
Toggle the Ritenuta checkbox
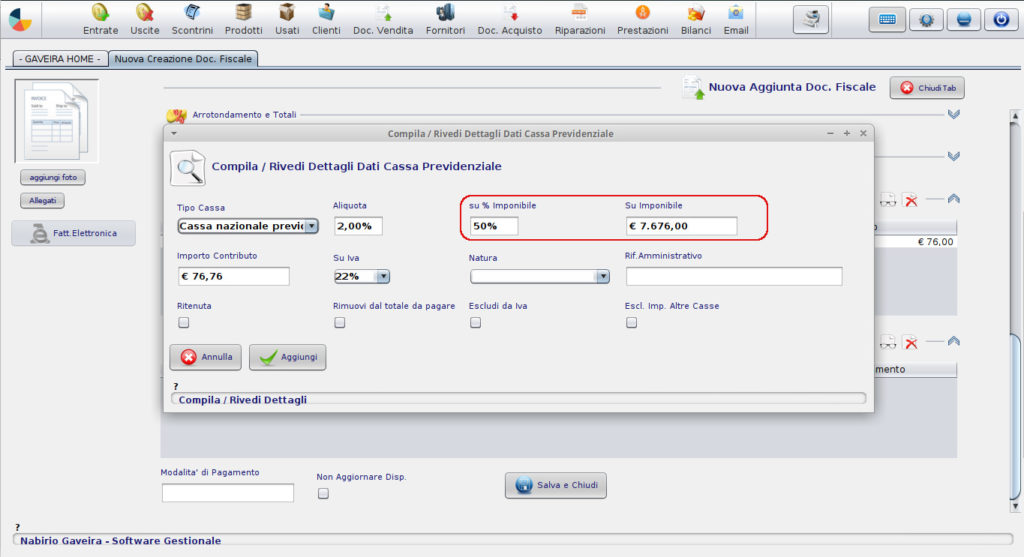(x=184, y=323)
